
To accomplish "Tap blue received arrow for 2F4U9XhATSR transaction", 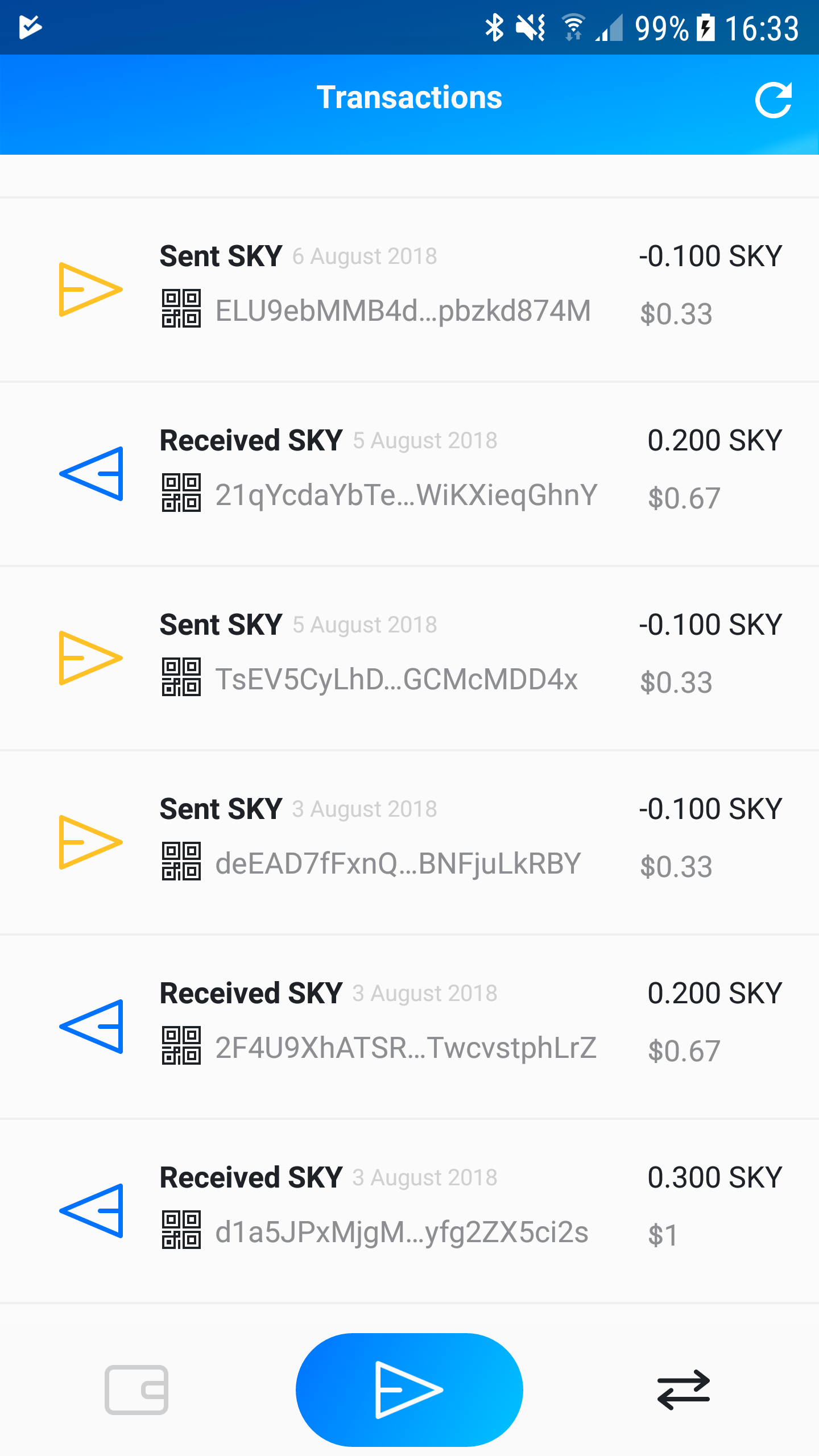I will pyautogui.click(x=90, y=1026).
